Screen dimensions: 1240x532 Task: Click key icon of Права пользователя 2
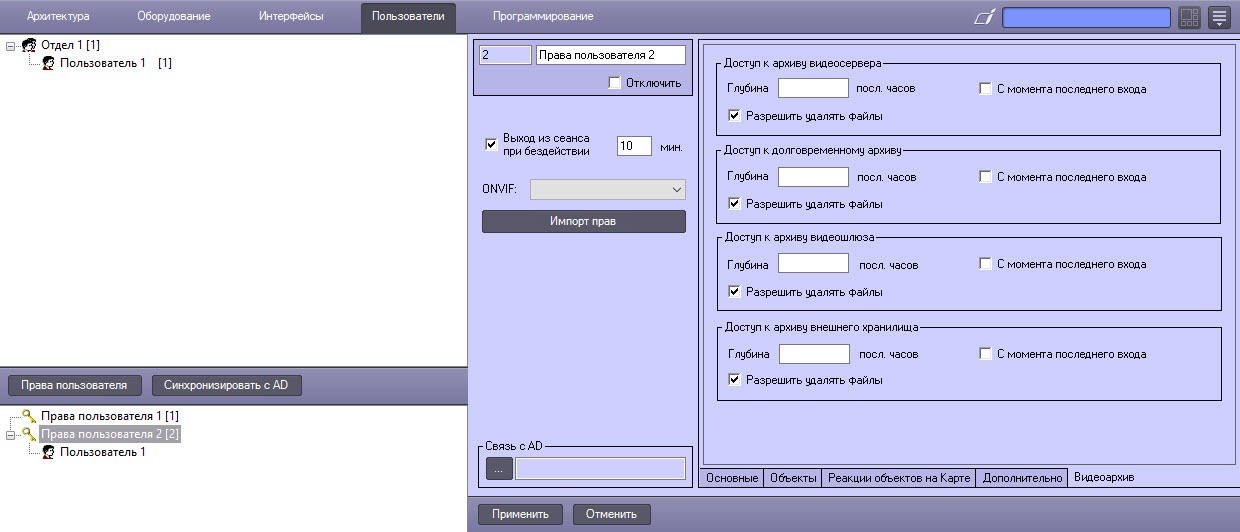coord(29,434)
